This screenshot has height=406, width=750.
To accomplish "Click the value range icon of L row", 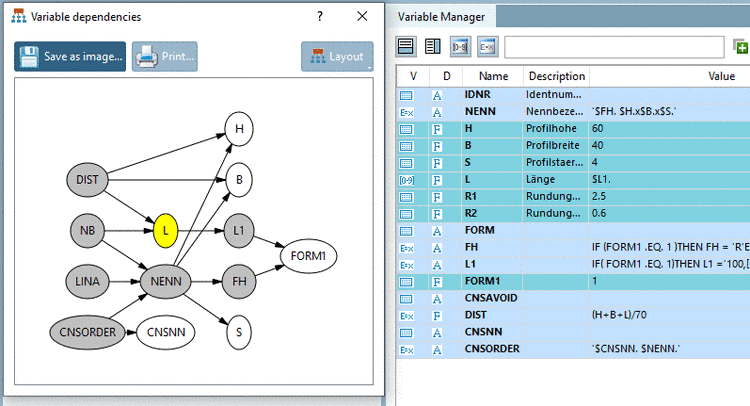I will tap(406, 180).
